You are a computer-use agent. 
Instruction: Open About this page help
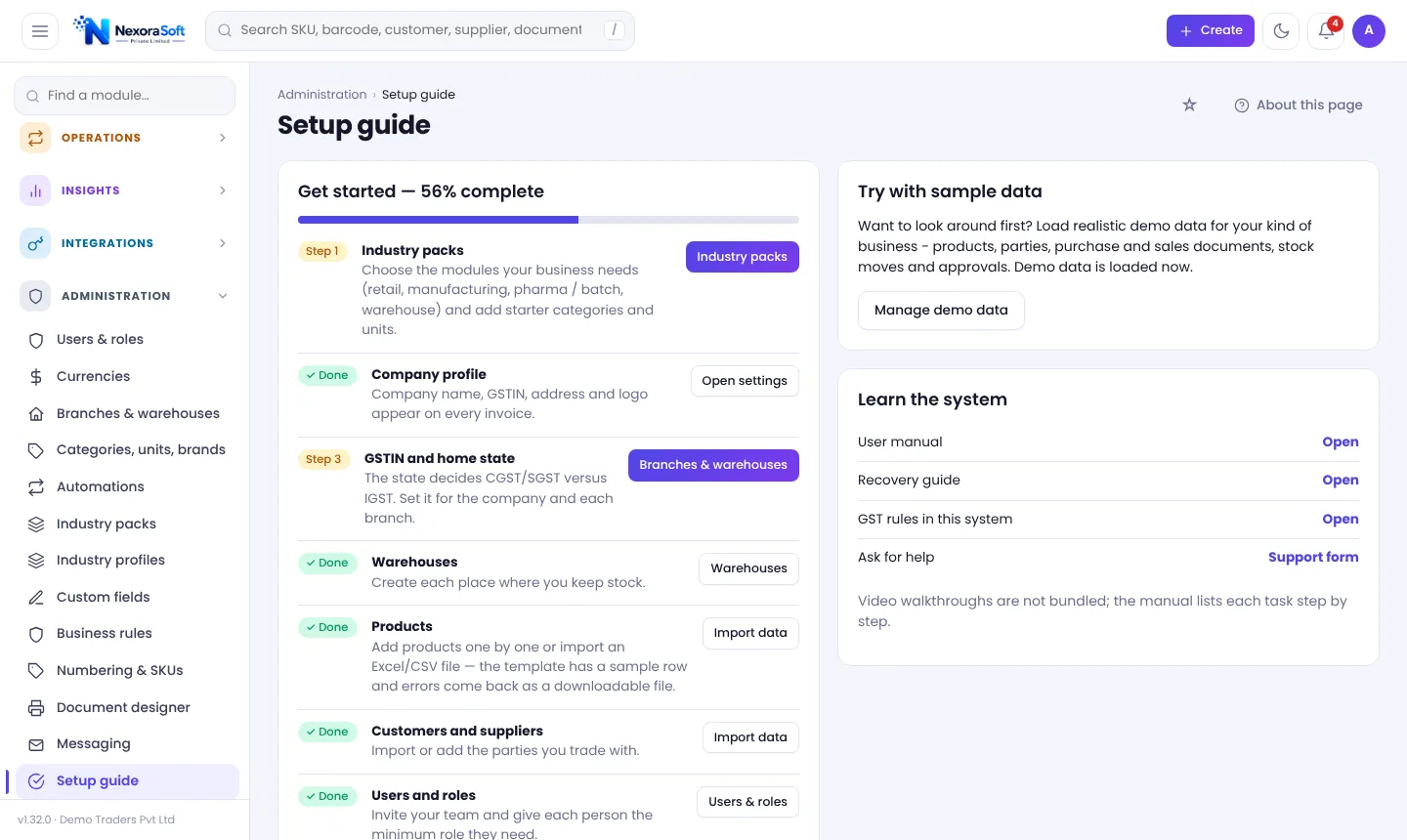point(1299,105)
